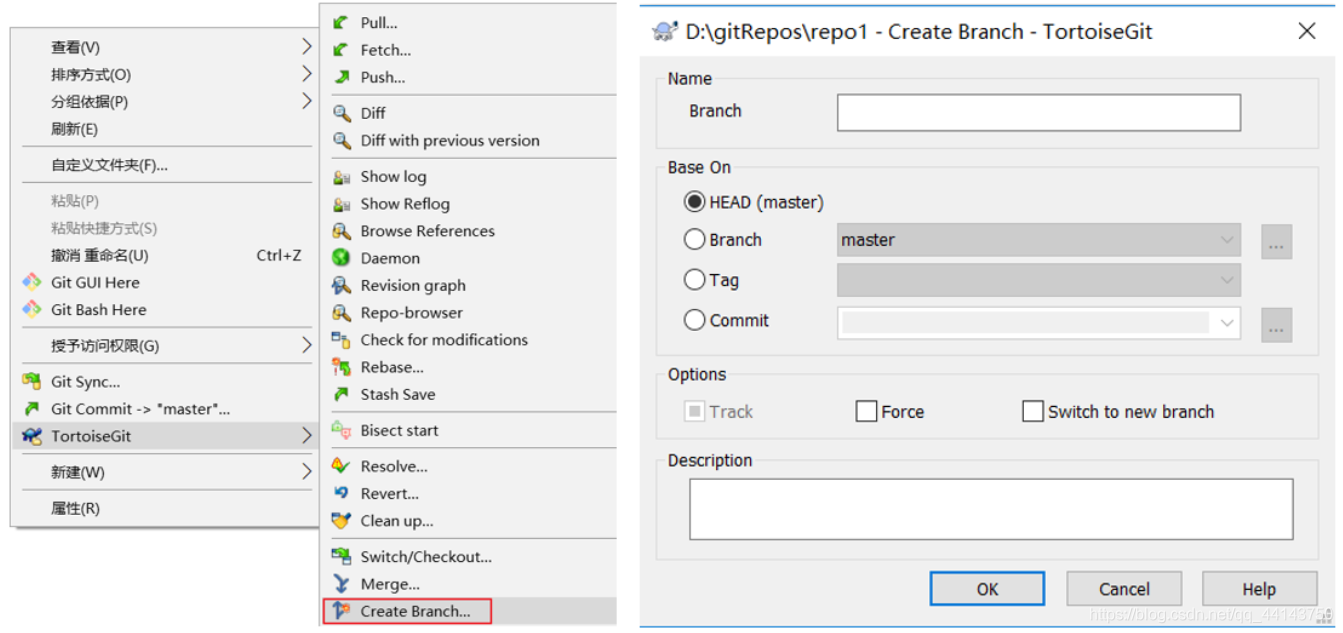This screenshot has width=1343, height=633.
Task: Click the Create Branch dialog title icon
Action: [664, 31]
